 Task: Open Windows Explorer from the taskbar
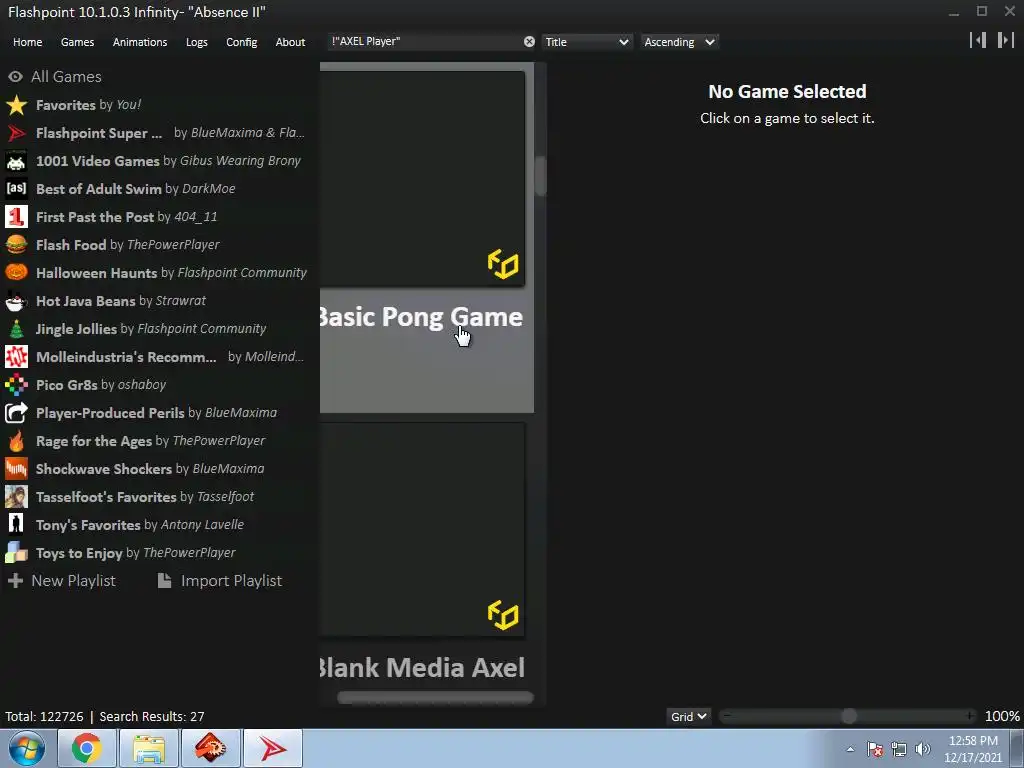tap(149, 748)
